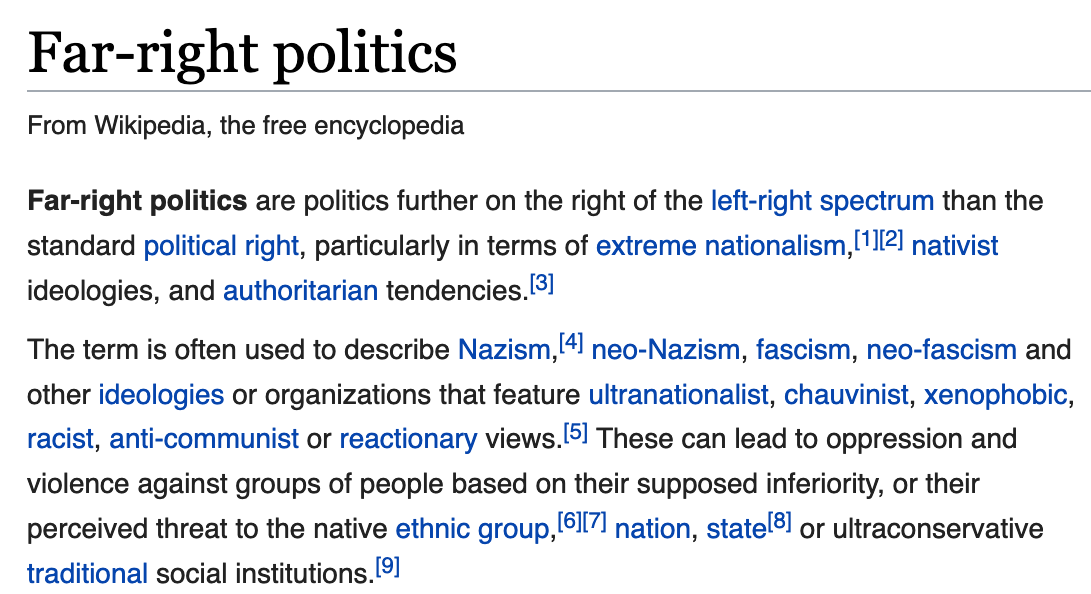
Task: Click the ultranationalist link
Action: point(678,394)
